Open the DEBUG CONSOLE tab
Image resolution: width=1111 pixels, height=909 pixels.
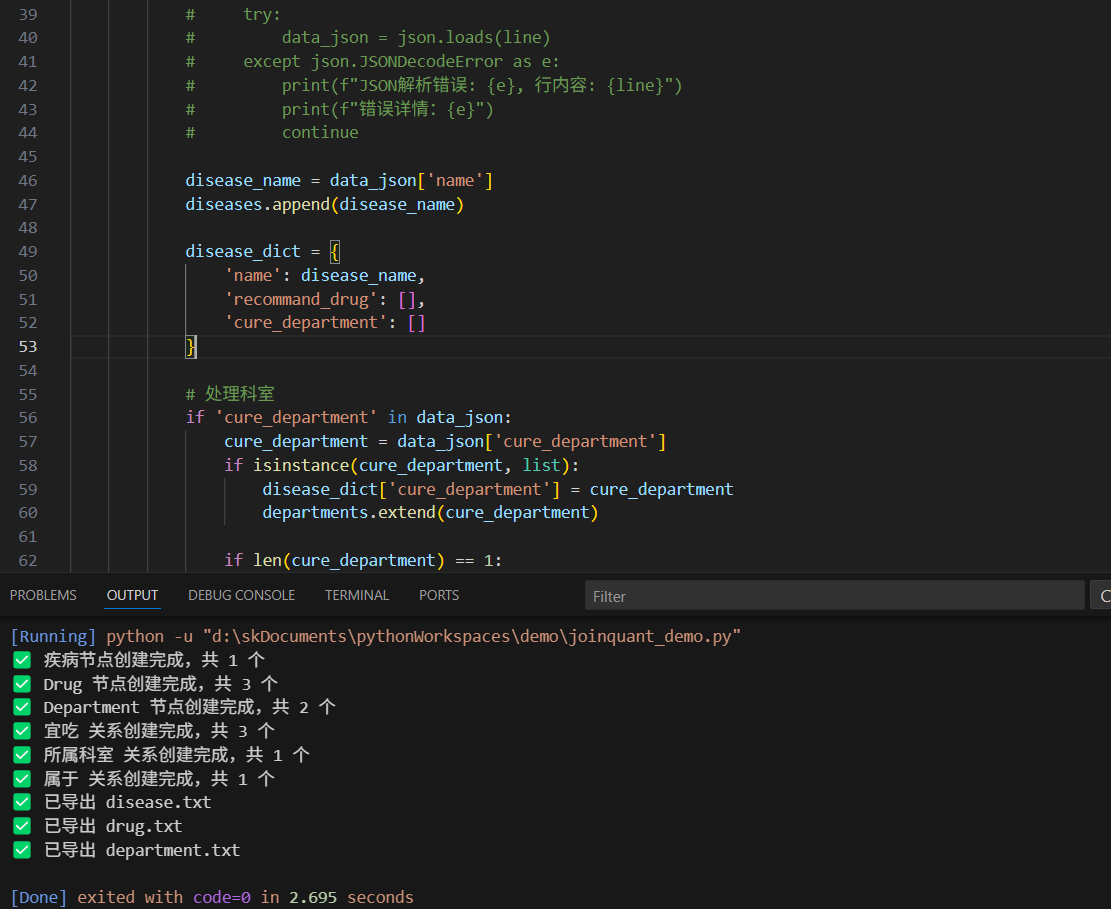pyautogui.click(x=242, y=595)
